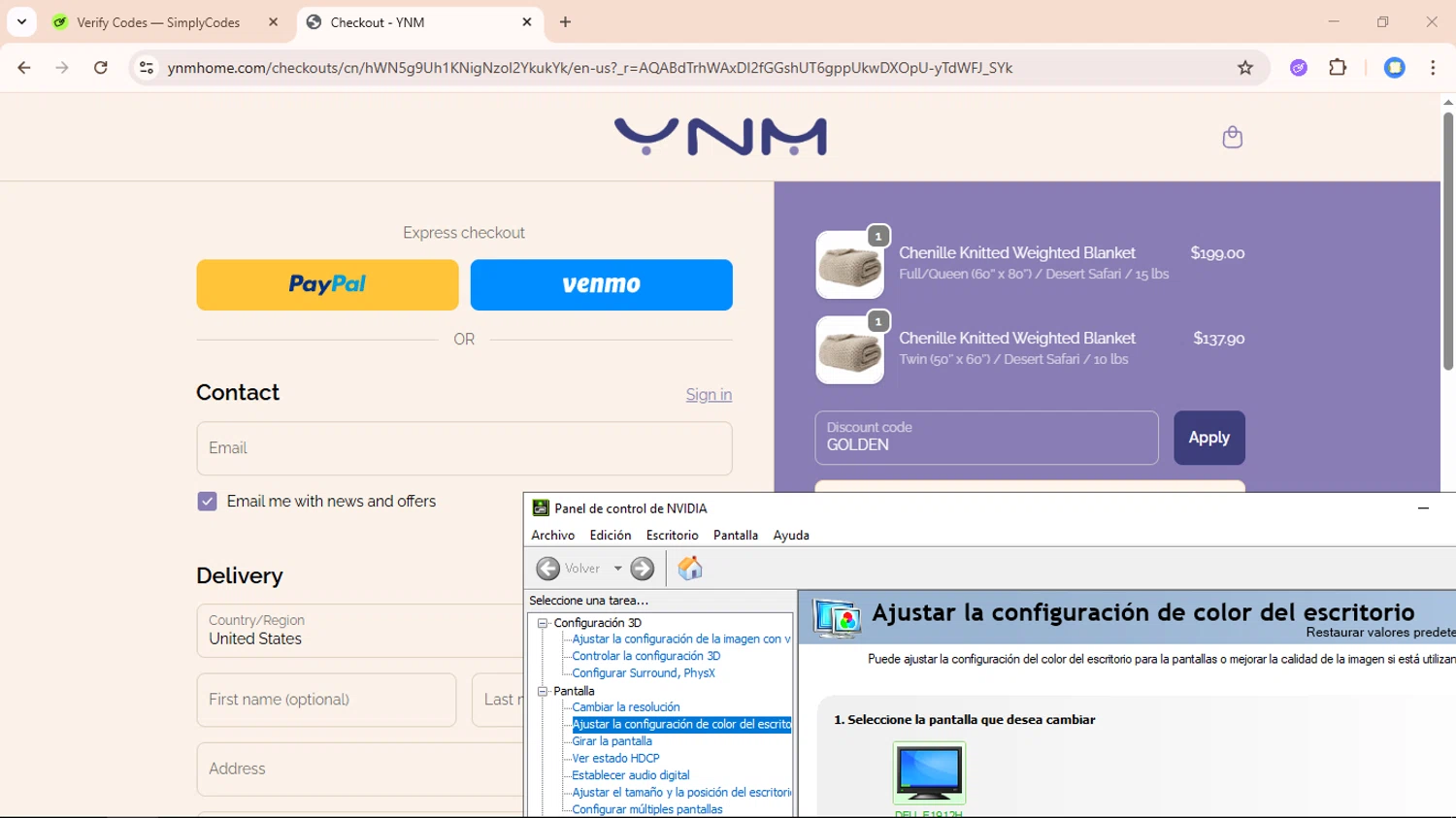Open the Volver history dropdown arrow
Image resolution: width=1456 pixels, height=818 pixels.
coord(617,569)
